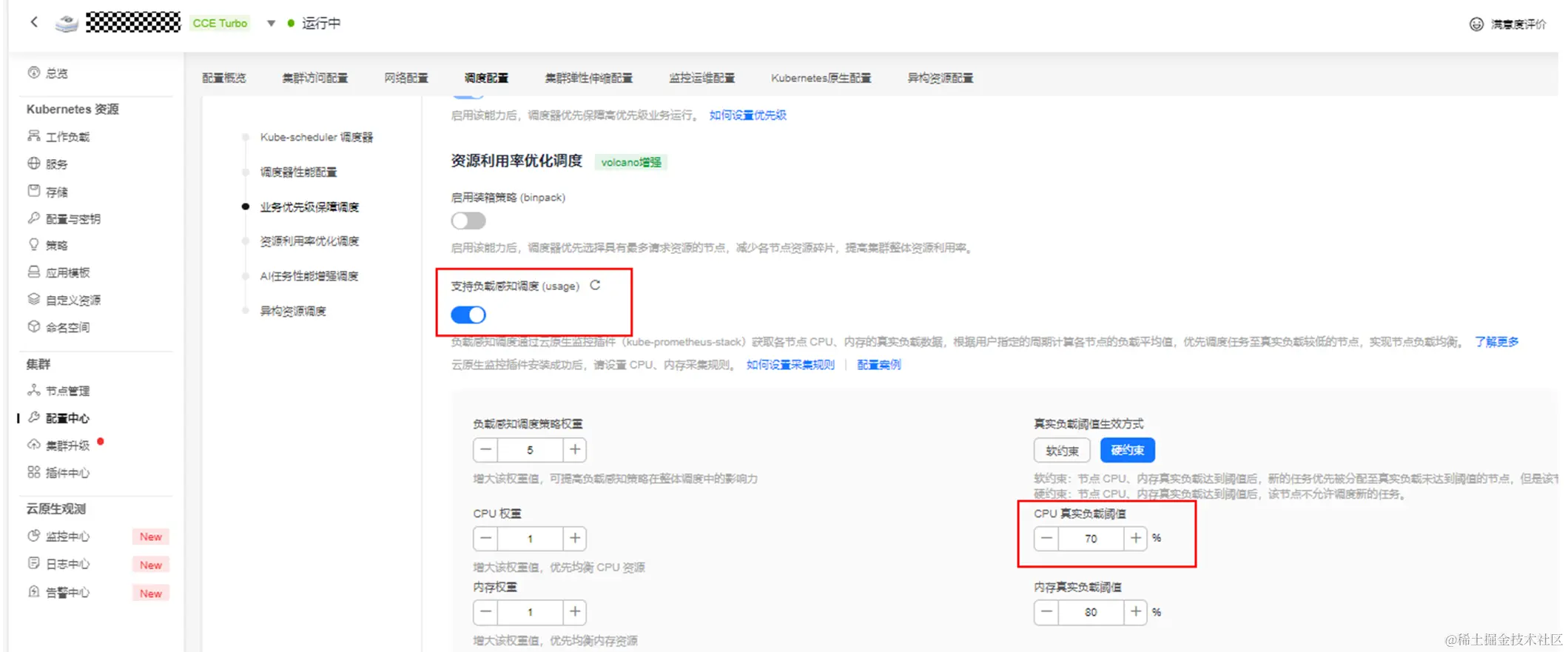1568x652 pixels.
Task: Switch to the 监控运维配置 tab
Action: click(701, 78)
